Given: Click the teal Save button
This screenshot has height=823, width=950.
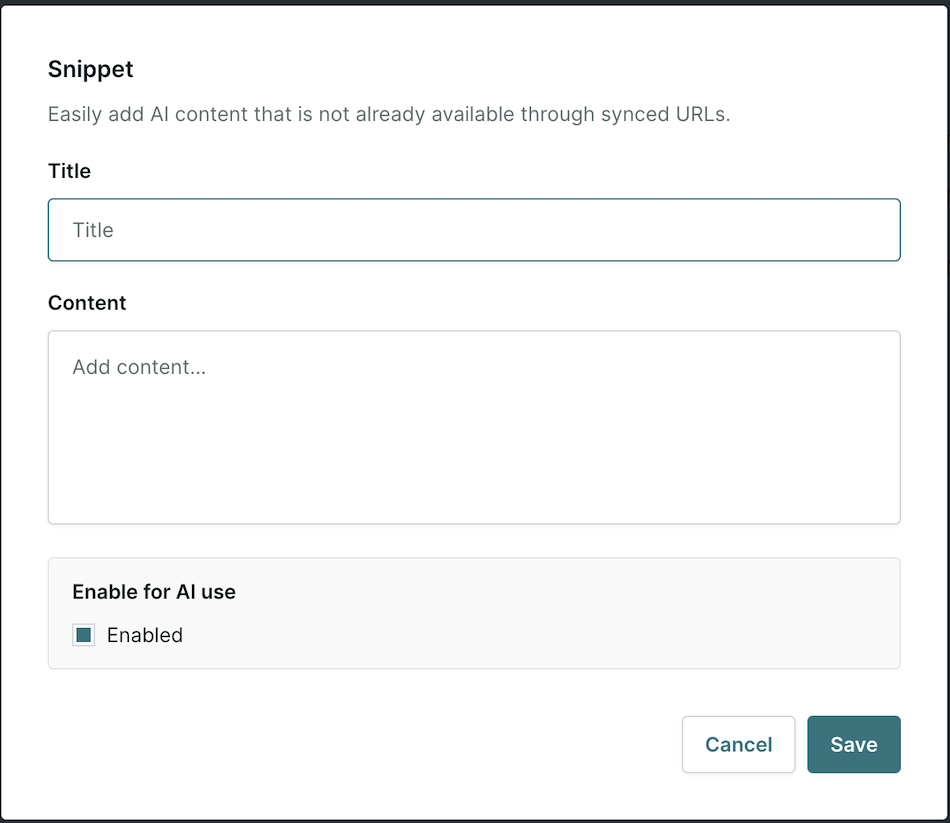Looking at the screenshot, I should [x=854, y=744].
